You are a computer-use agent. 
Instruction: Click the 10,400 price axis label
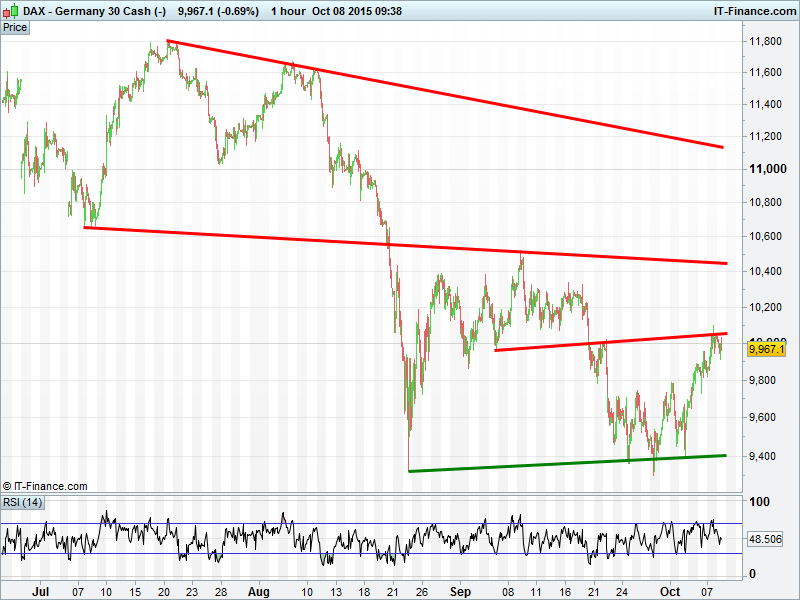pos(765,271)
